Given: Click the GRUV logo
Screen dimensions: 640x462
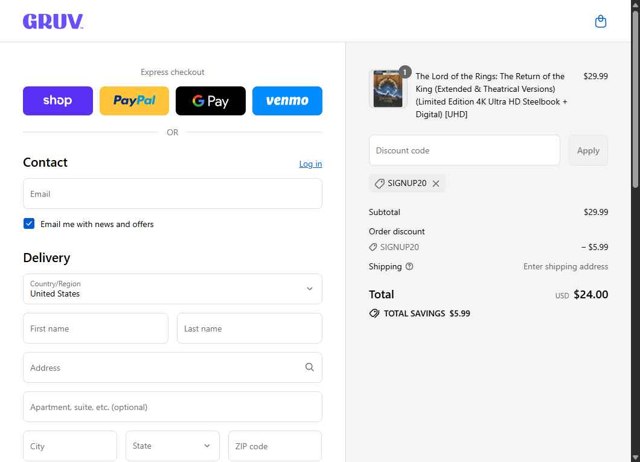Looking at the screenshot, I should [53, 22].
